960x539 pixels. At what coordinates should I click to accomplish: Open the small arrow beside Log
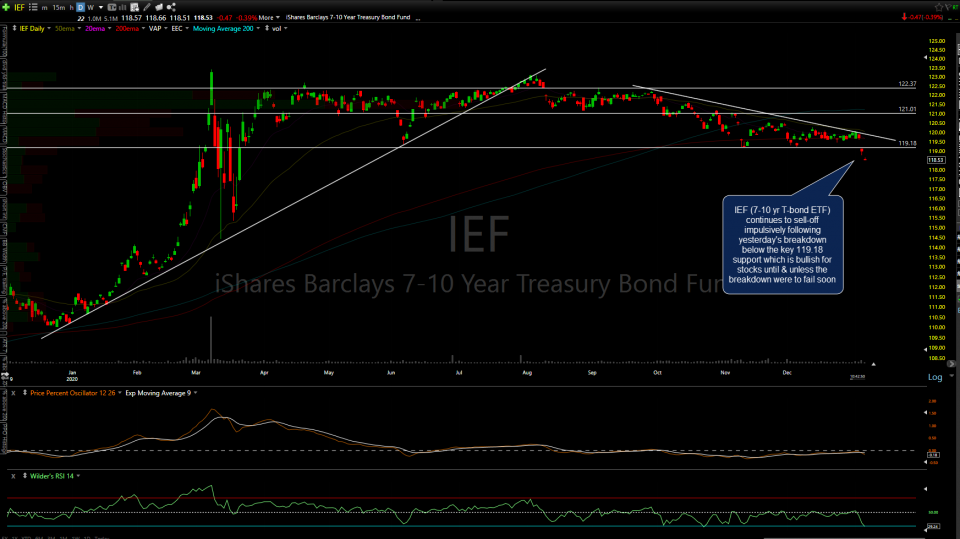(x=951, y=375)
